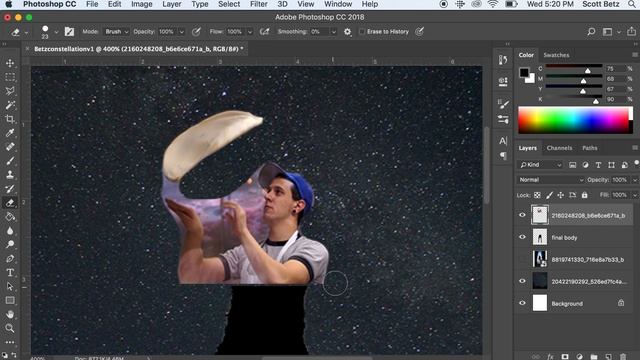Select the Rectangle shape tool
The image size is (640, 360).
click(10, 300)
